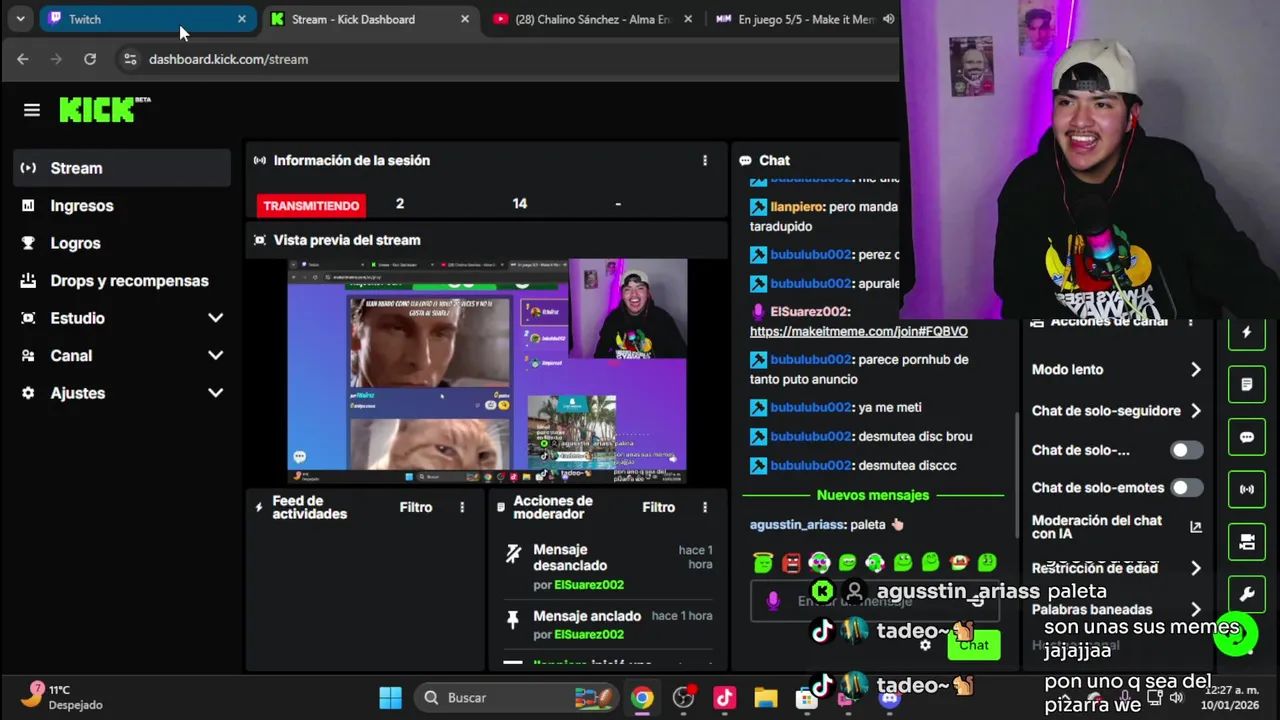
Task: Open the chat bubble icon in right strip
Action: click(1247, 437)
